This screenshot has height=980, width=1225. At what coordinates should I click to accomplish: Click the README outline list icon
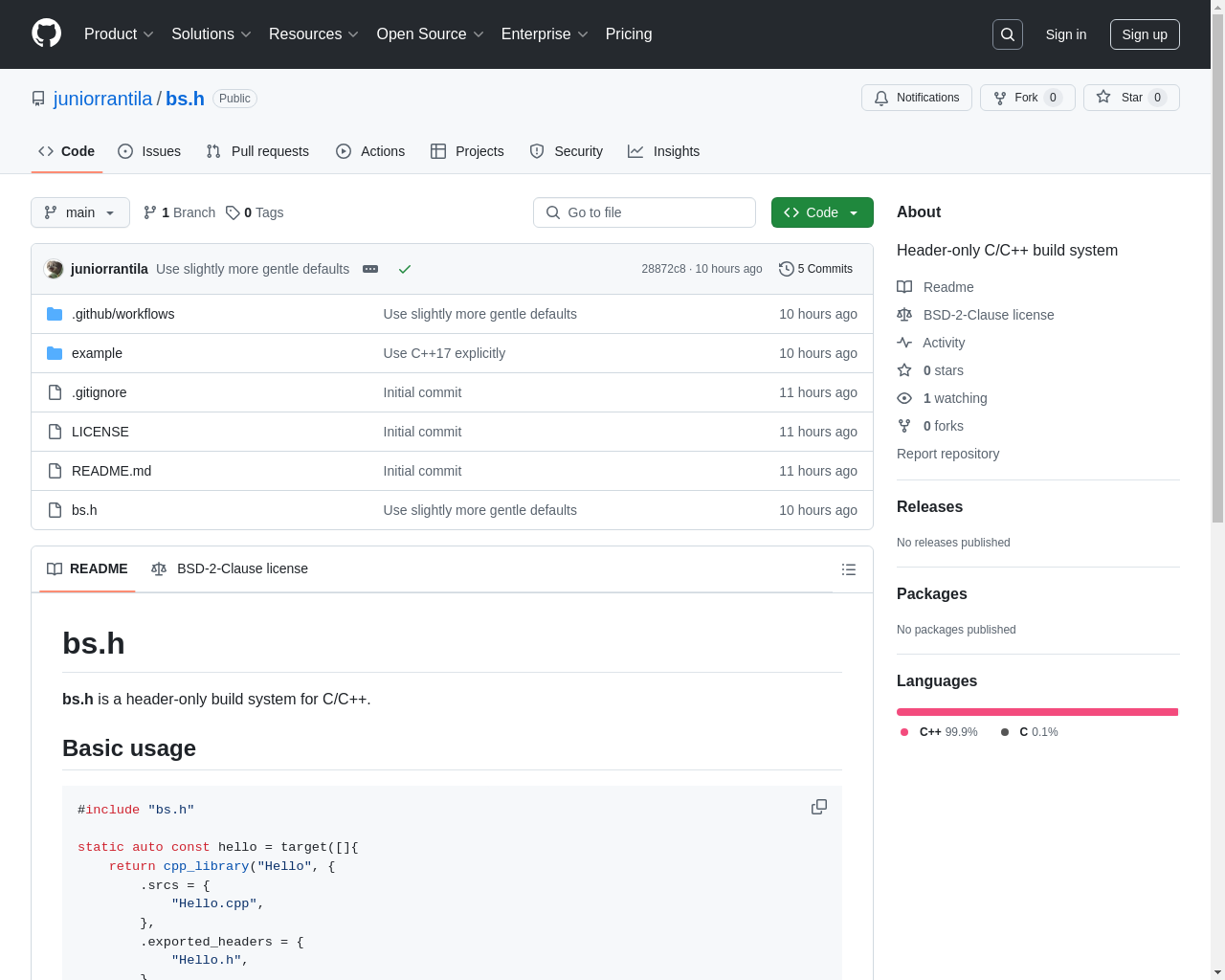(848, 569)
